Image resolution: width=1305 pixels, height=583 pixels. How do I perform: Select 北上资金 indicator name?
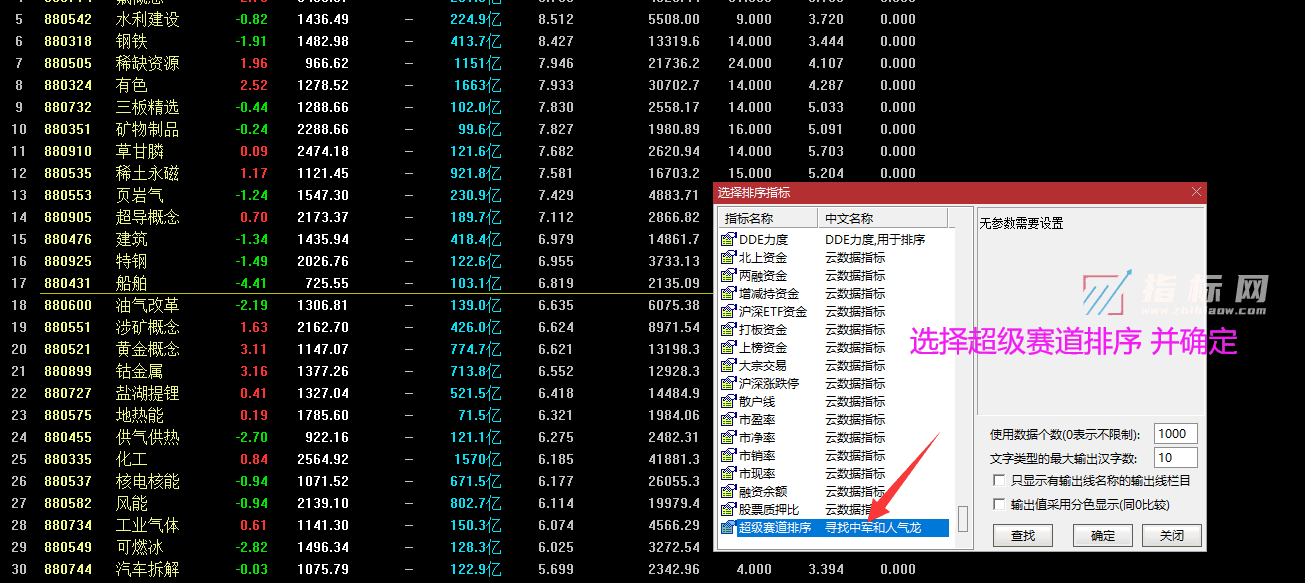[763, 258]
